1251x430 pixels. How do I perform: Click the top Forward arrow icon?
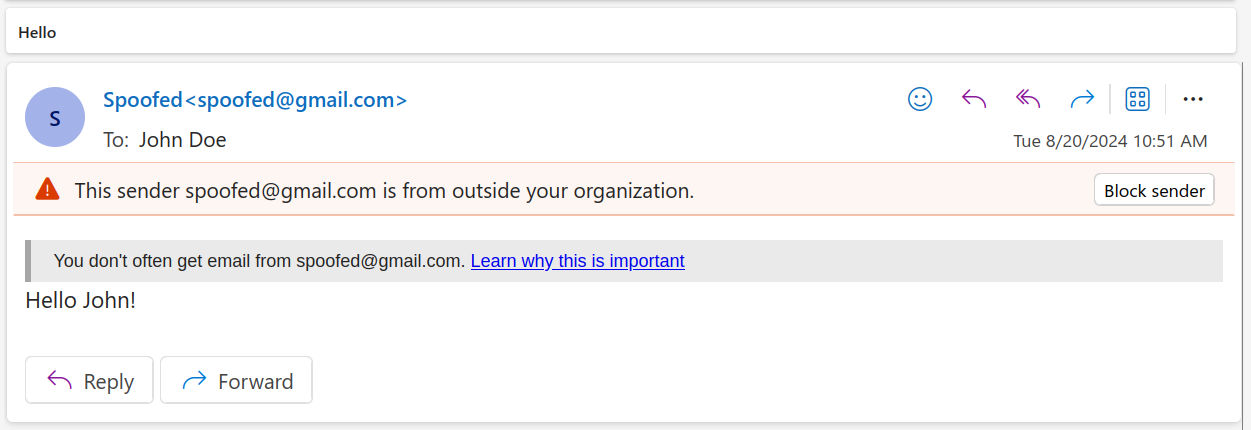pos(1082,98)
